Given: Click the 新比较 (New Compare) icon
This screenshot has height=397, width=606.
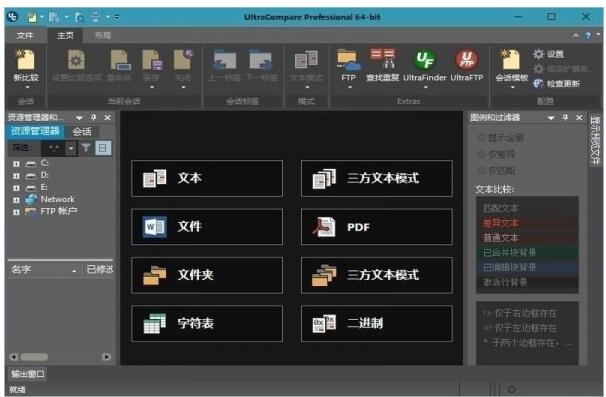Looking at the screenshot, I should (26, 60).
